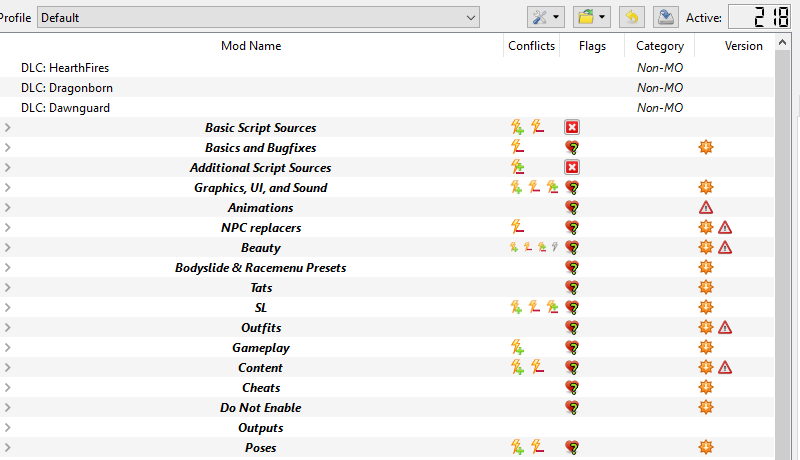800x460 pixels.
Task: Click the yellow undo/restore backup icon
Action: click(x=632, y=17)
